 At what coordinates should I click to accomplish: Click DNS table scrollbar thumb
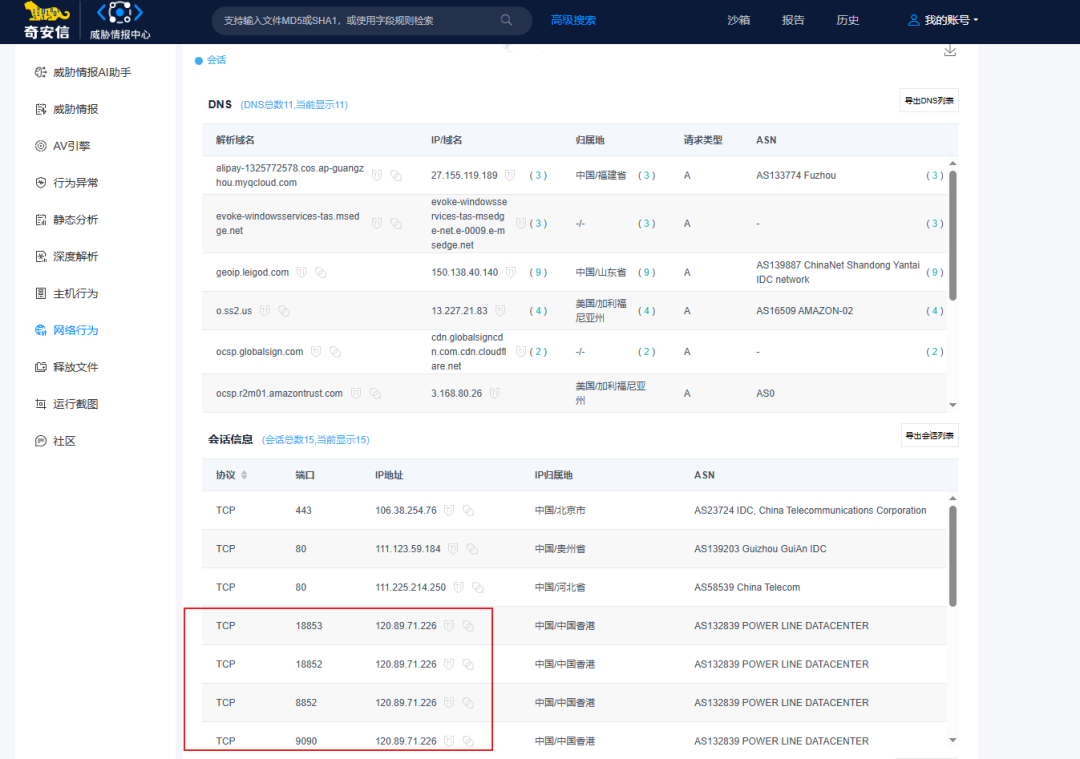pyautogui.click(x=953, y=235)
